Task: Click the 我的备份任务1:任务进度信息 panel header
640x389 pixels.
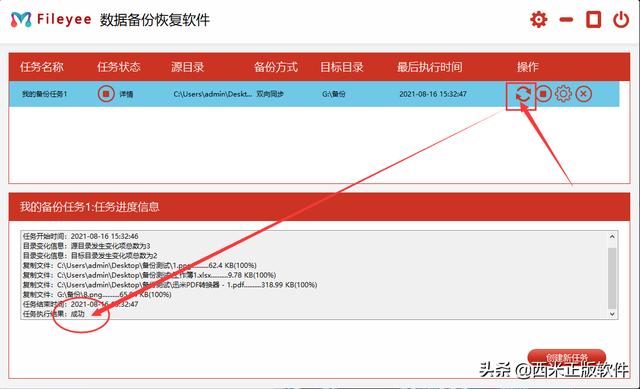Action: pos(319,207)
